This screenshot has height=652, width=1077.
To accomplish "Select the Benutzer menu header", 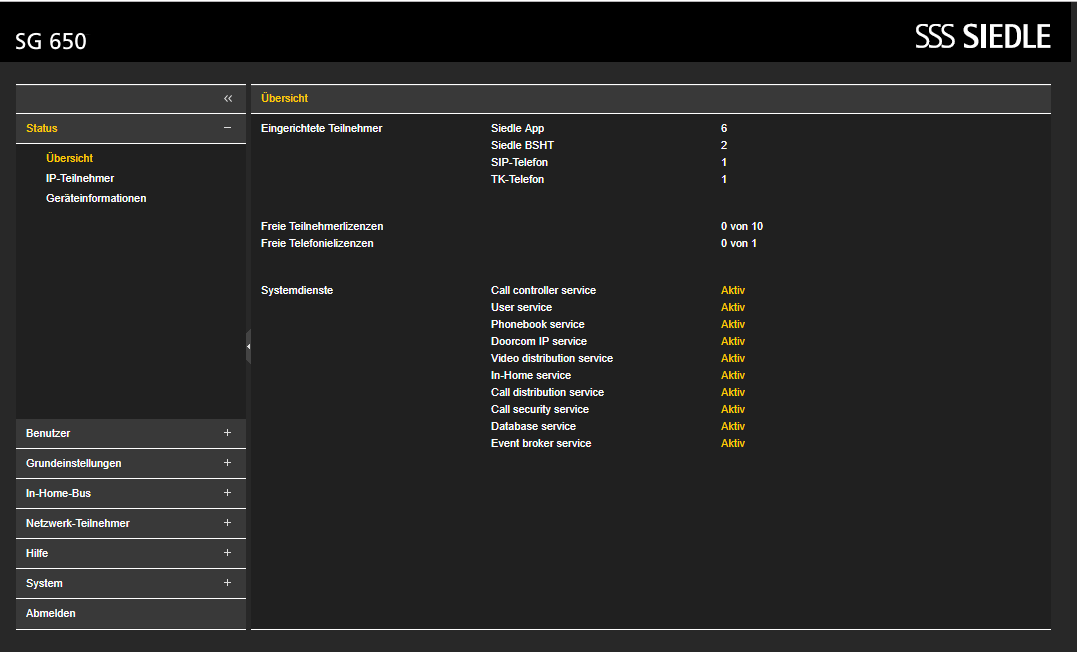I will [x=131, y=434].
